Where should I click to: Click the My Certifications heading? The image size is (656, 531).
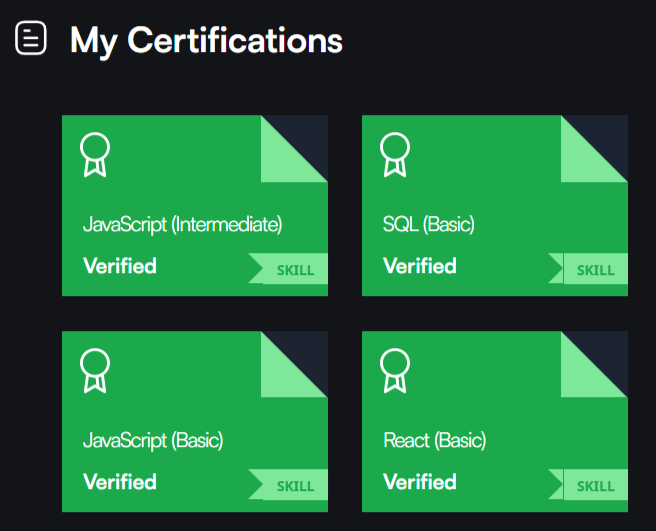click(206, 41)
